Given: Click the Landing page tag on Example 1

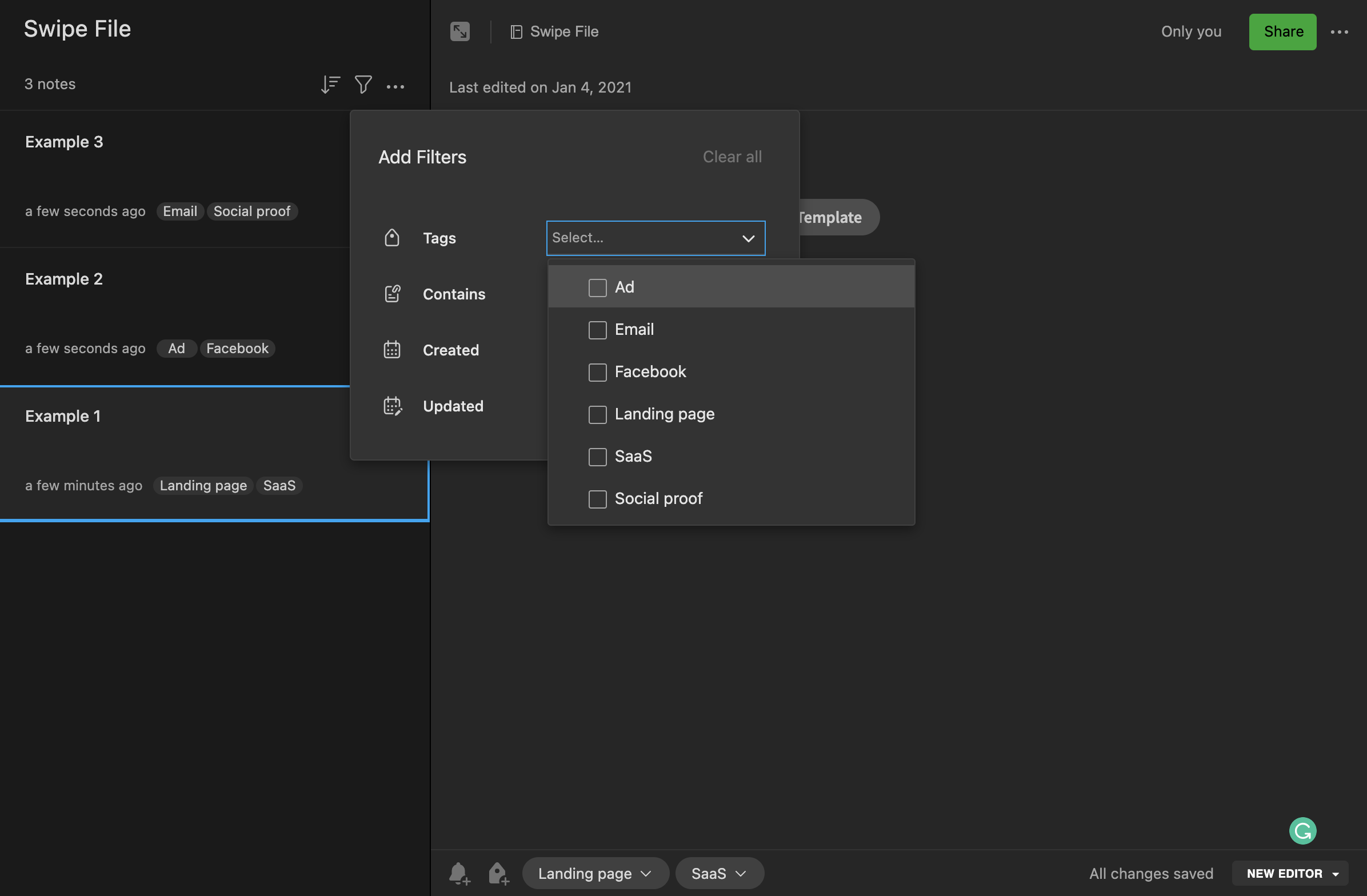Looking at the screenshot, I should 203,486.
